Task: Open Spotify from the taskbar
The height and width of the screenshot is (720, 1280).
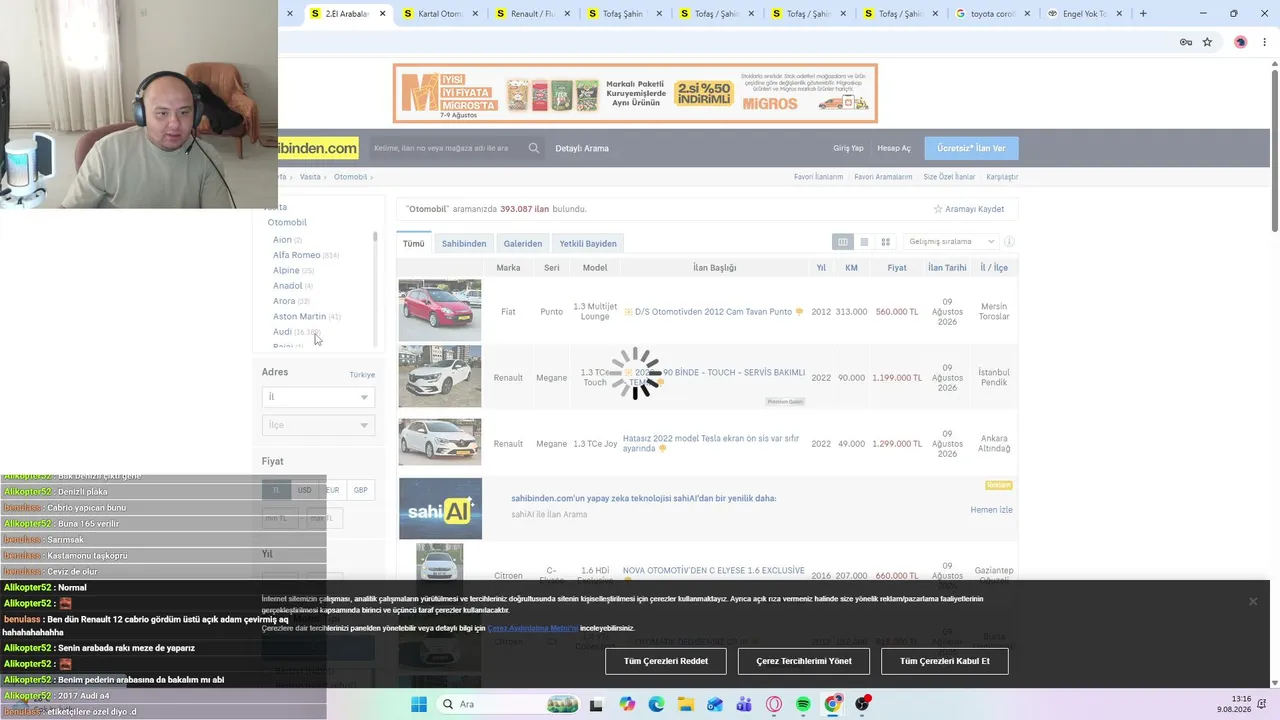Action: pyautogui.click(x=803, y=704)
